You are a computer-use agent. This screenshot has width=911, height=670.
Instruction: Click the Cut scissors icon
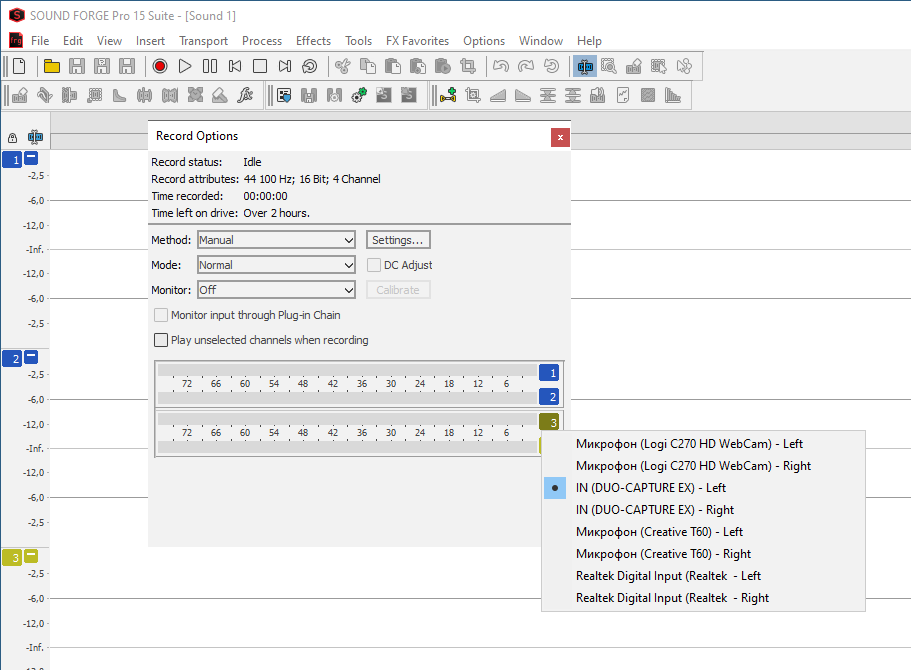(343, 66)
